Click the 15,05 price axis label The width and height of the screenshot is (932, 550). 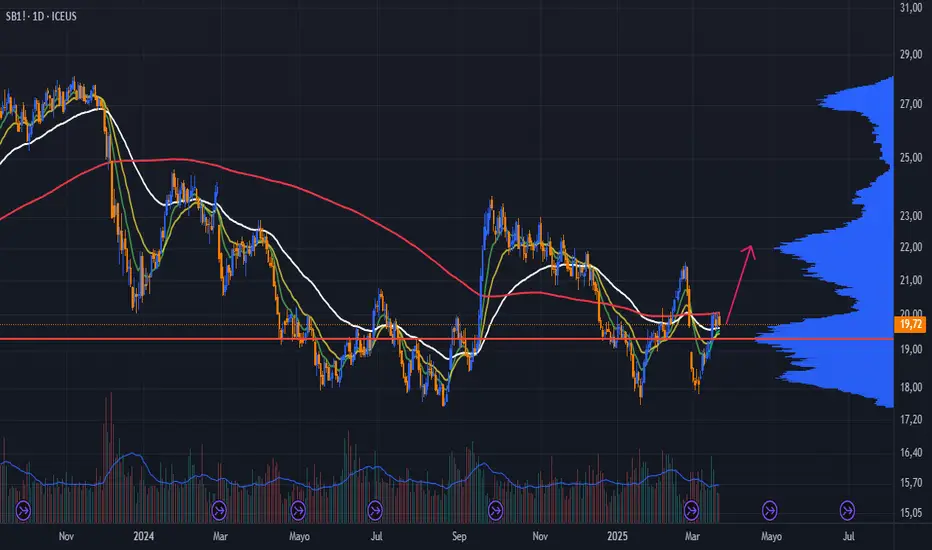911,513
